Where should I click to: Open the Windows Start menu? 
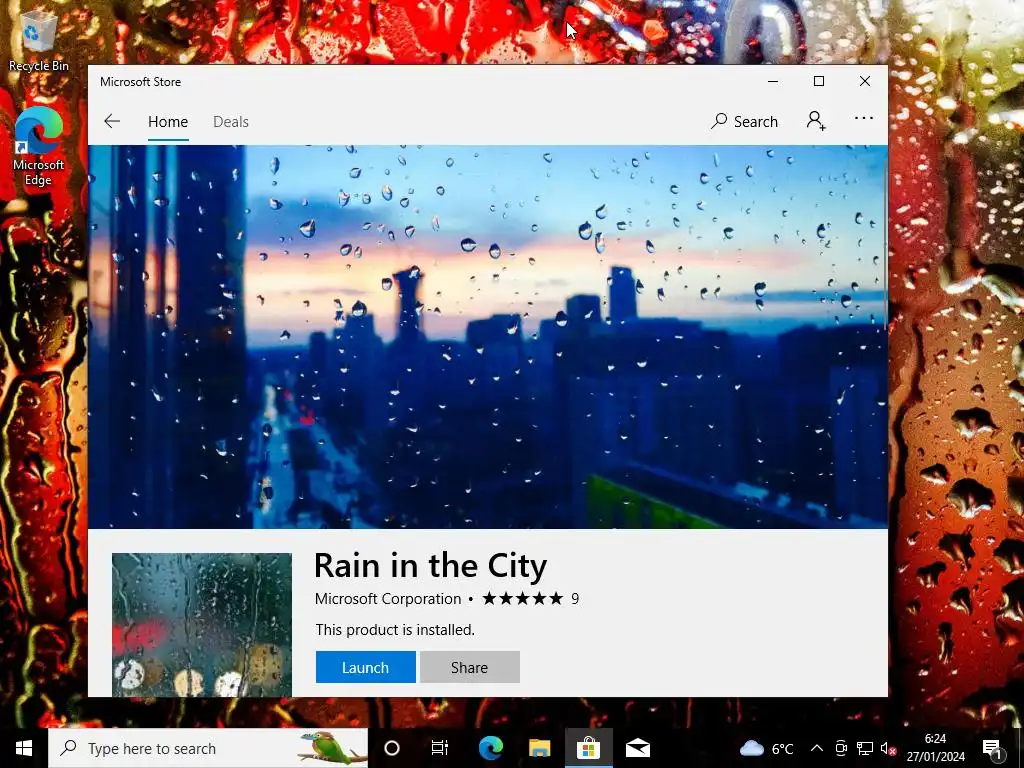click(24, 748)
